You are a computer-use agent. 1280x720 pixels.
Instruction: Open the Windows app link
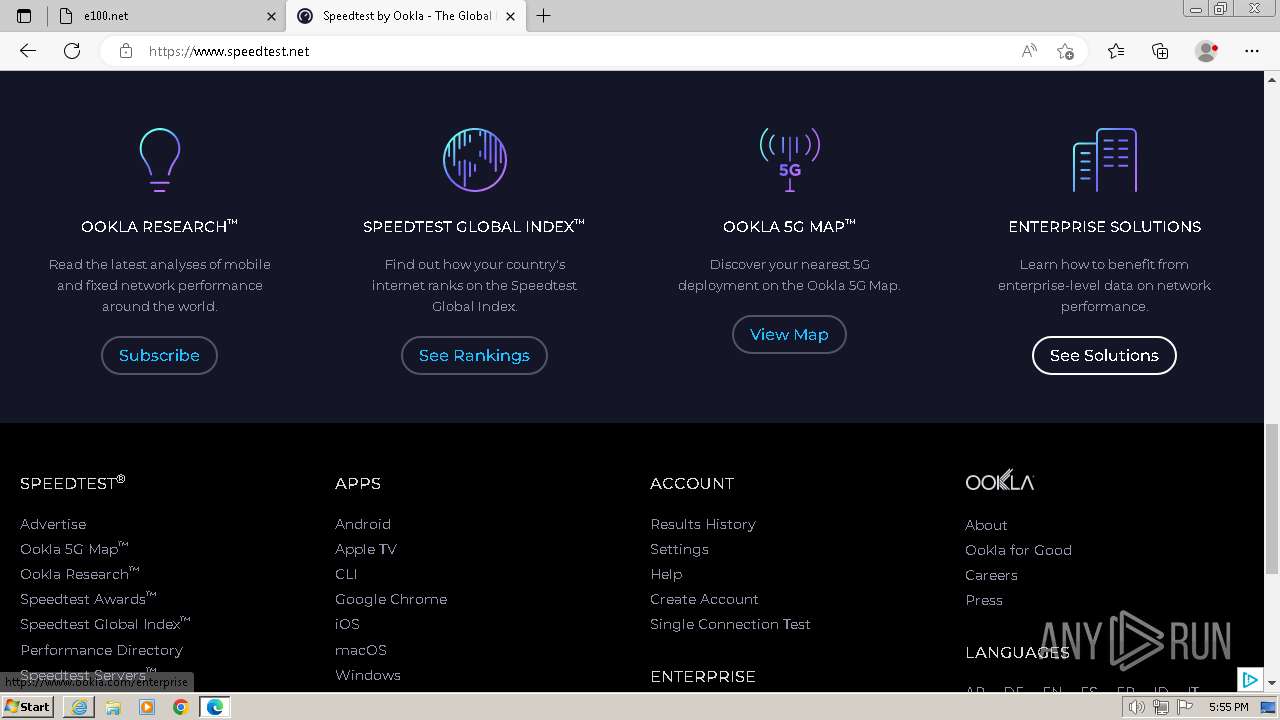[368, 675]
